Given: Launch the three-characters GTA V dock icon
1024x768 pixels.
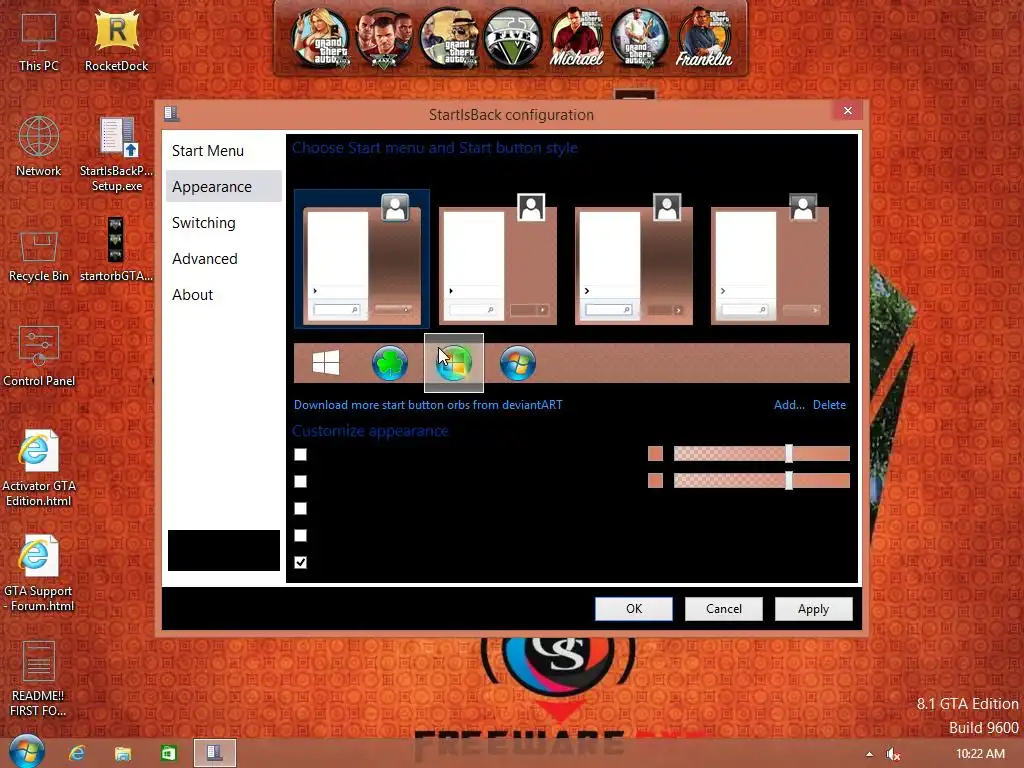Looking at the screenshot, I should click(385, 39).
